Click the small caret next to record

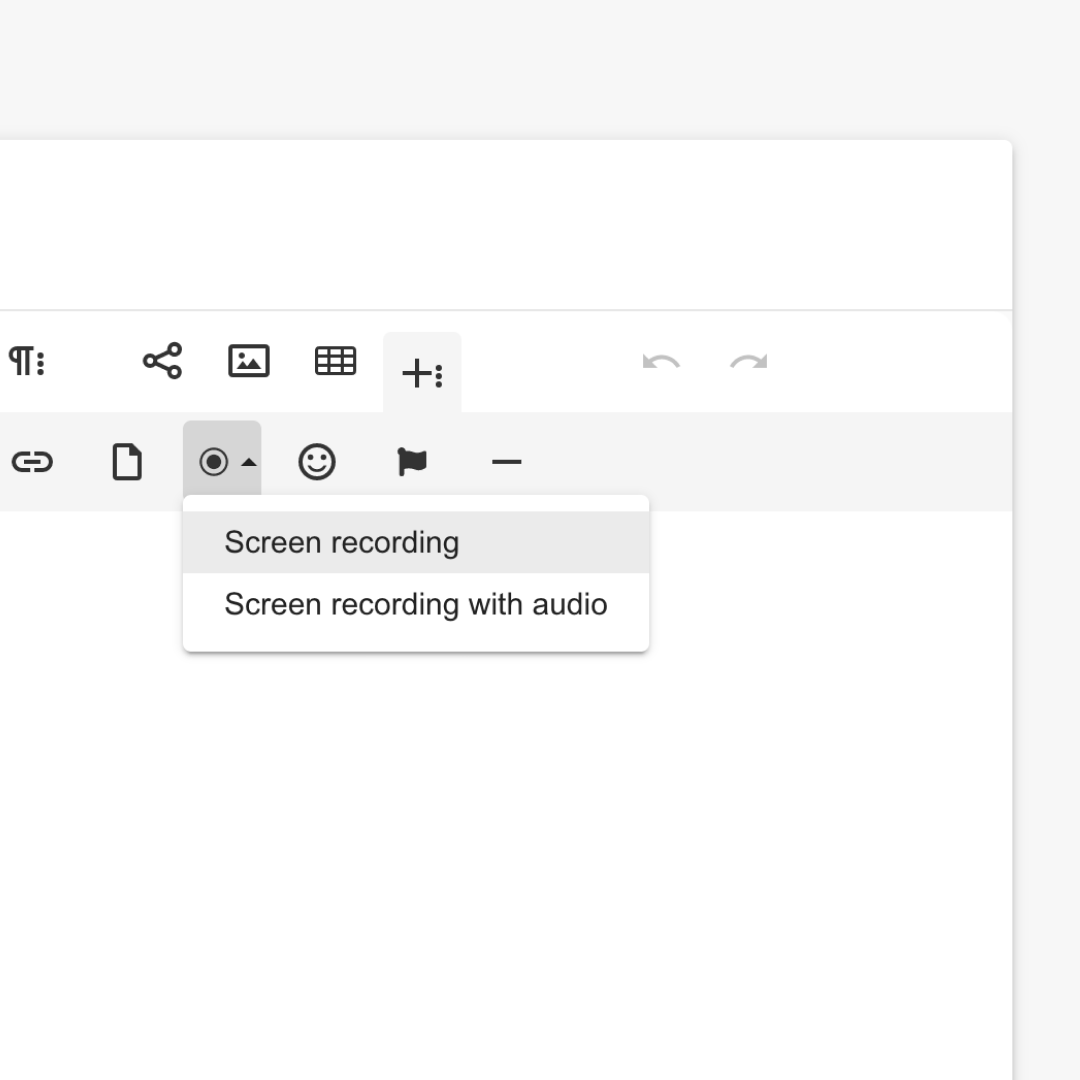tap(249, 463)
